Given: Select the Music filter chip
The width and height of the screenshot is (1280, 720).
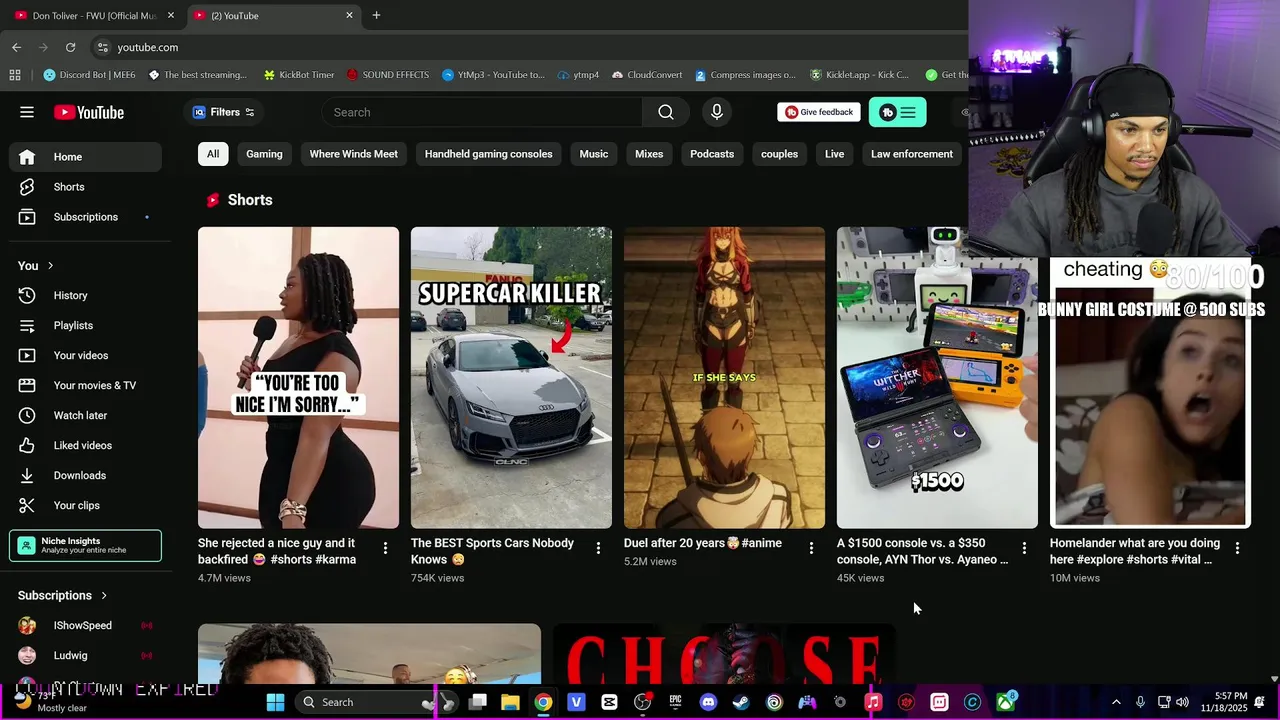Looking at the screenshot, I should click(x=593, y=154).
